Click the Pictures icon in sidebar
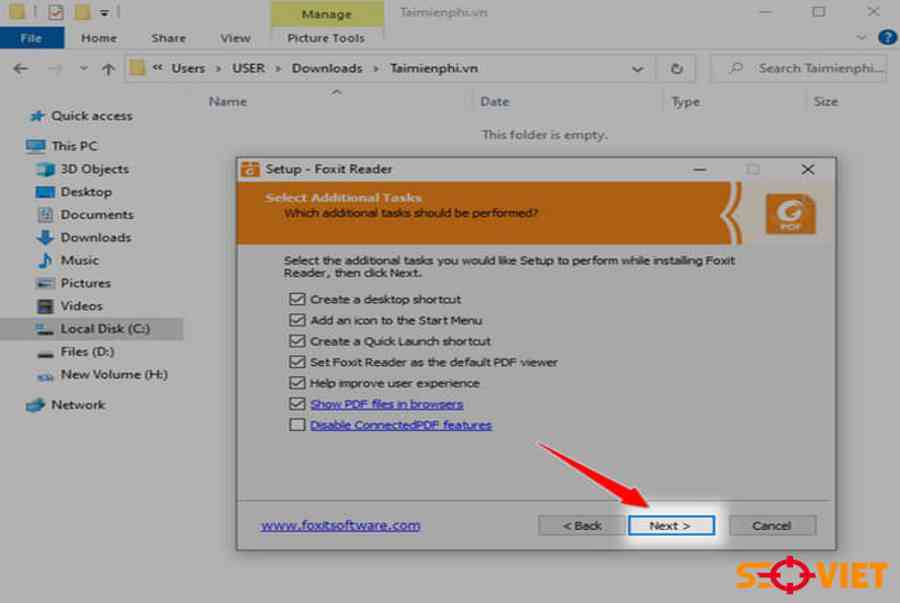Image resolution: width=900 pixels, height=603 pixels. 45,283
